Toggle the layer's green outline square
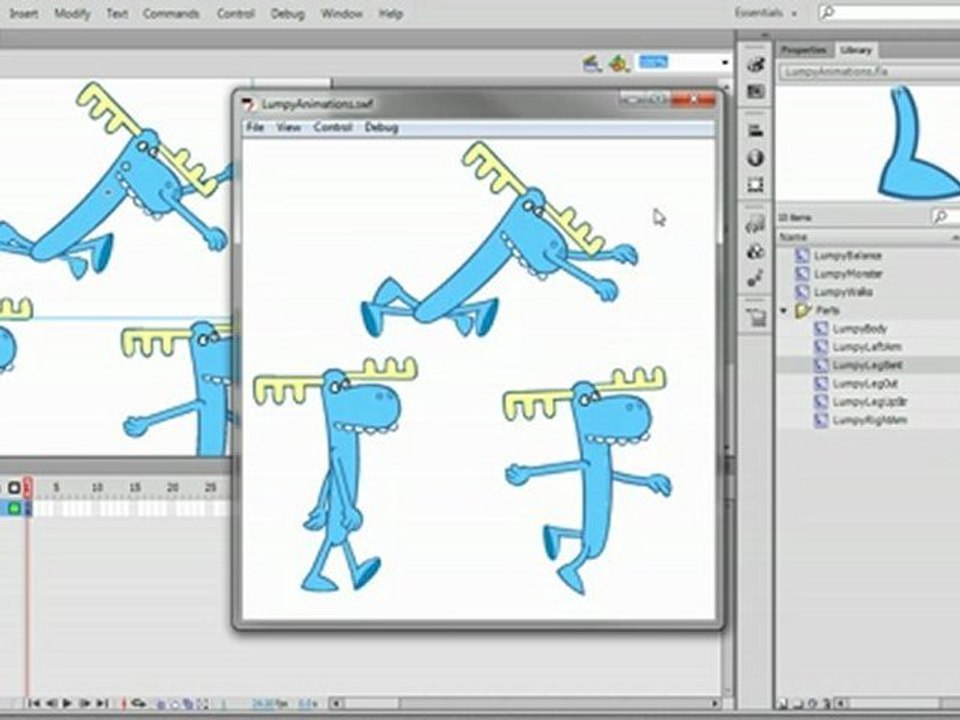This screenshot has height=720, width=960. click(13, 508)
